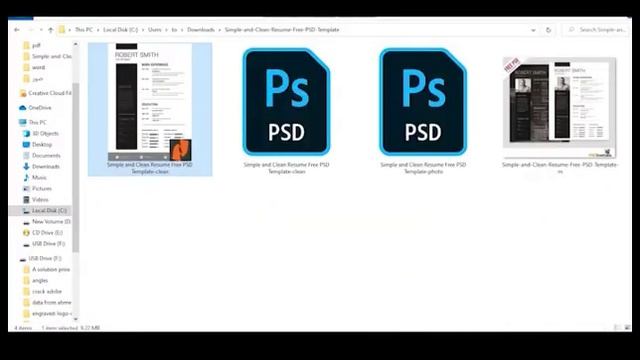This screenshot has width=640, height=360.
Task: Open Desktop in navigation pane
Action: click(x=38, y=144)
